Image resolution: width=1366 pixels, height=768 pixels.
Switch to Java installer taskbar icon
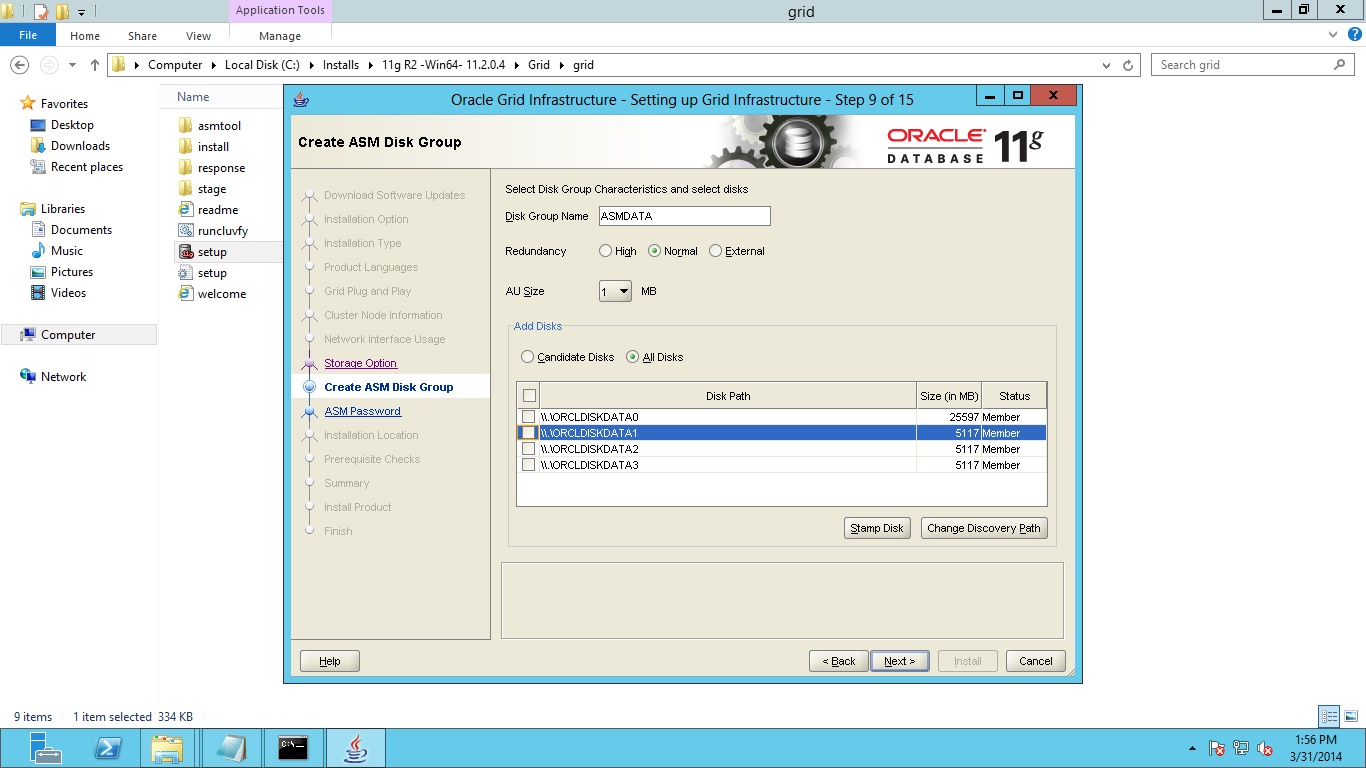(x=354, y=748)
